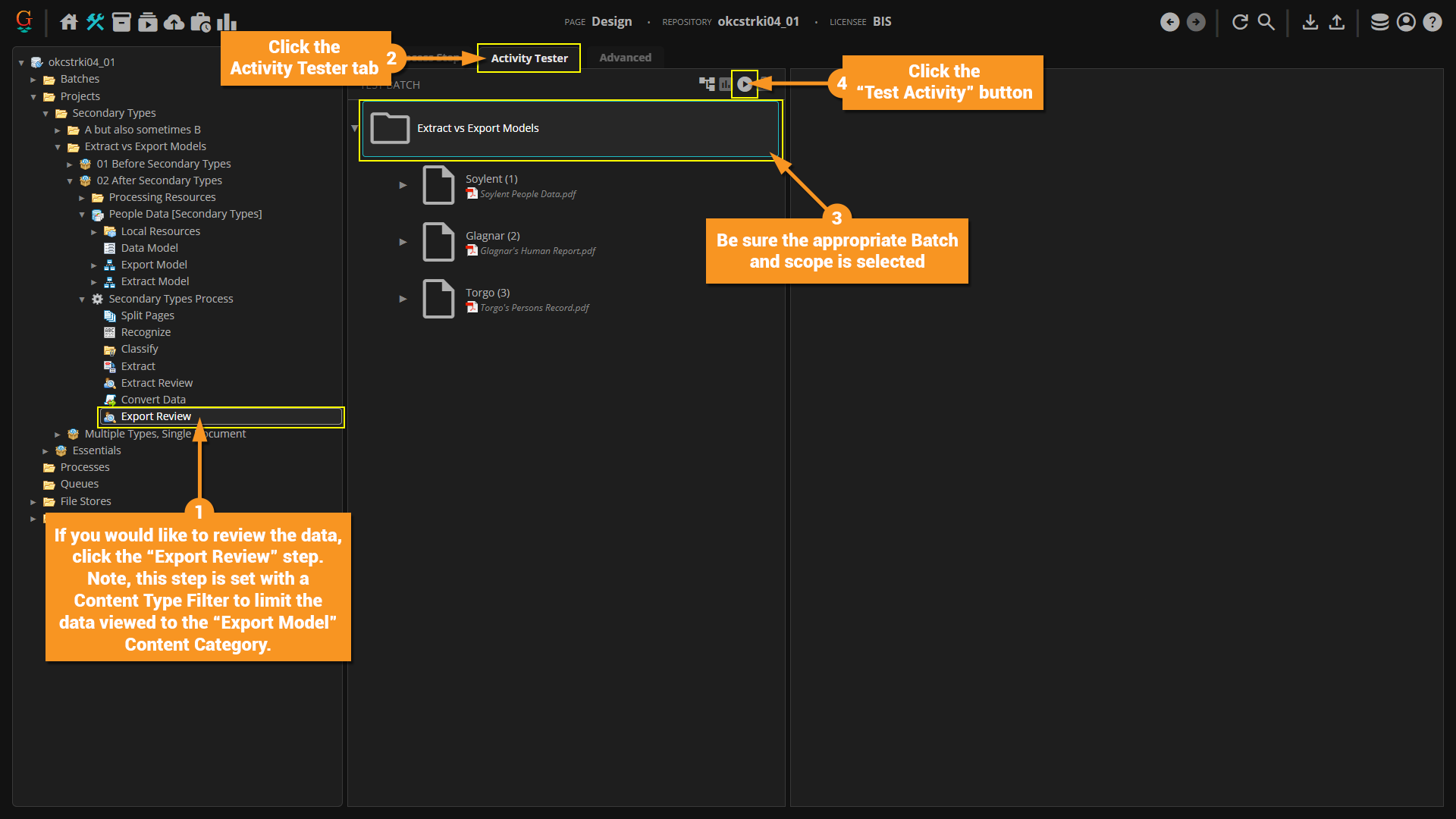Expand the Soylent (1) document

point(403,185)
